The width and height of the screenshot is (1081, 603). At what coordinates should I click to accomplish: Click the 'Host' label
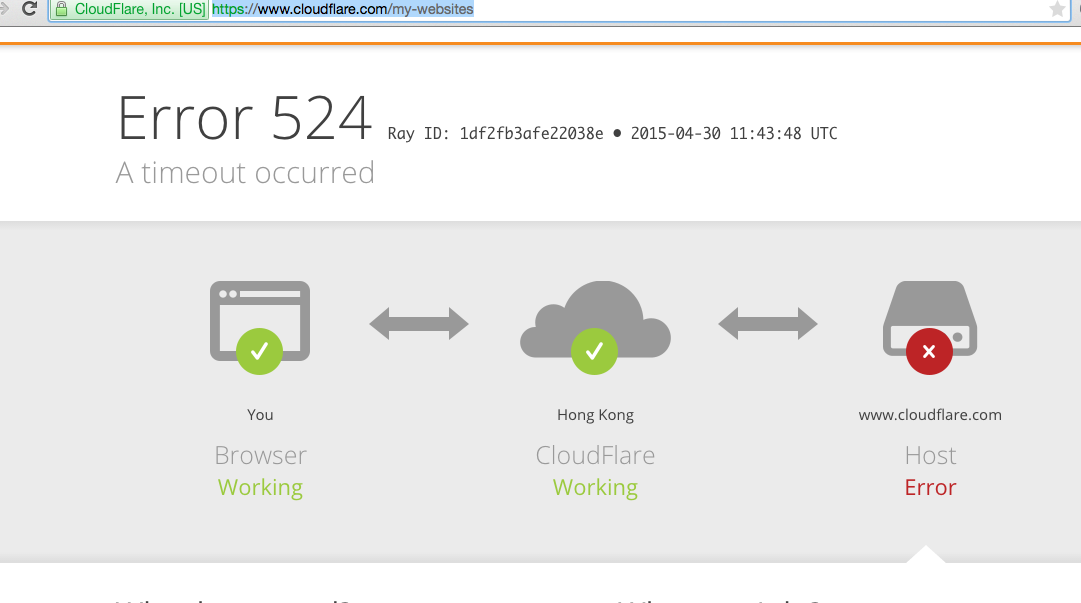930,456
